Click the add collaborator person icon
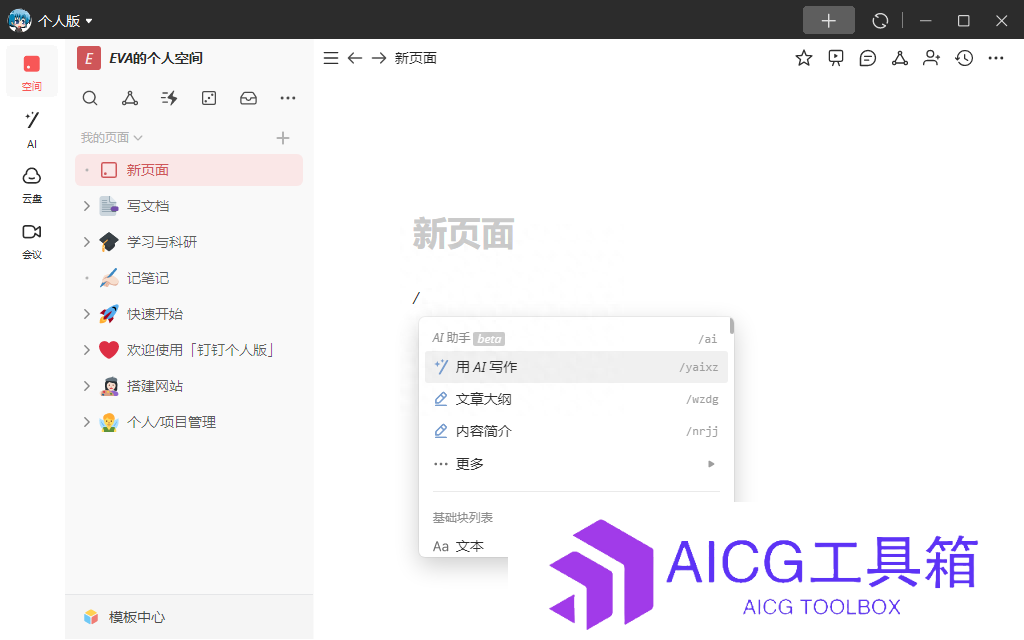1024x640 pixels. 932,58
